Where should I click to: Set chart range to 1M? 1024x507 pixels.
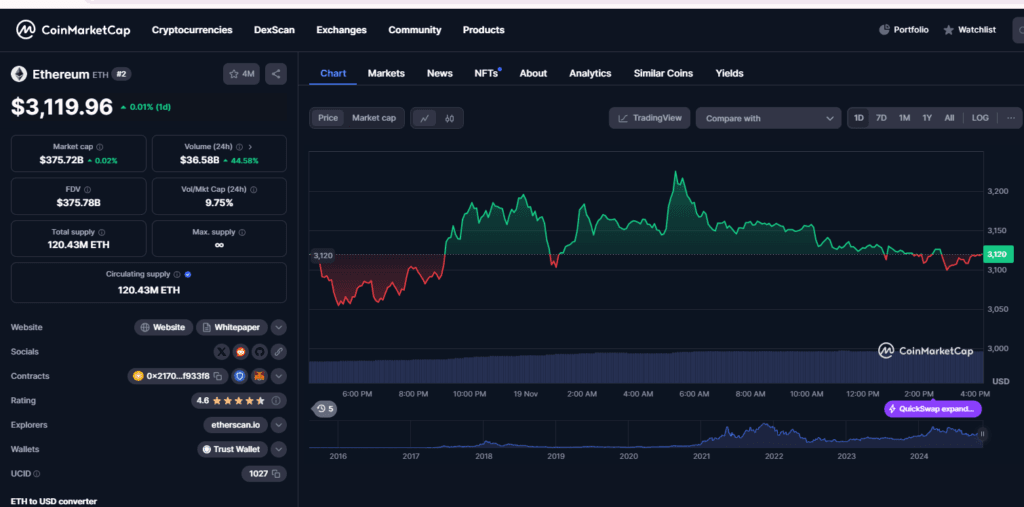[904, 118]
